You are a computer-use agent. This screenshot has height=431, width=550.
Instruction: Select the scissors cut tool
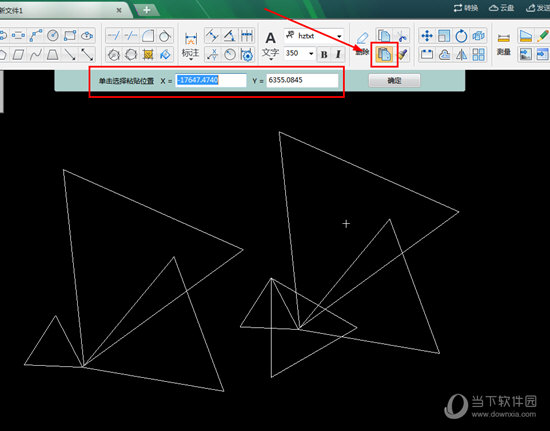(x=402, y=36)
